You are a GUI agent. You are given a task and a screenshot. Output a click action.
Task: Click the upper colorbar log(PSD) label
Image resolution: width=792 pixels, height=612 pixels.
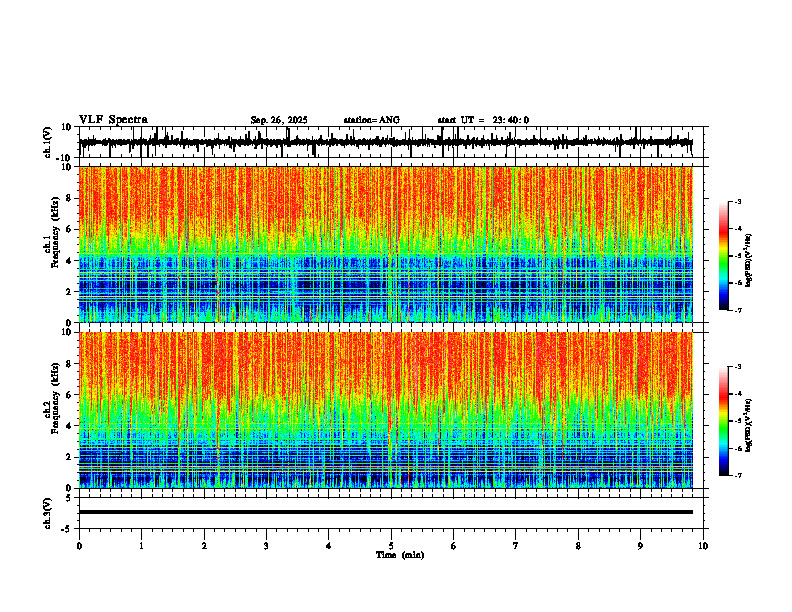click(748, 261)
